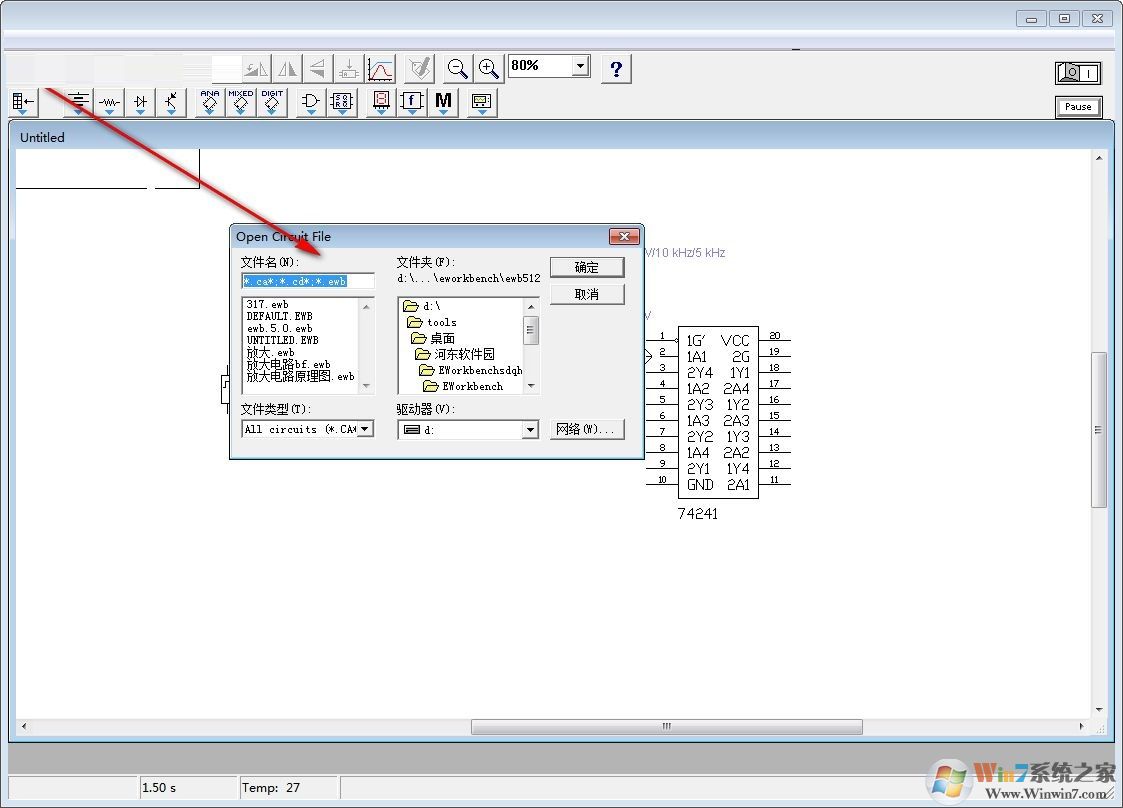This screenshot has width=1123, height=808.
Task: Click the question mark help icon
Action: click(616, 68)
